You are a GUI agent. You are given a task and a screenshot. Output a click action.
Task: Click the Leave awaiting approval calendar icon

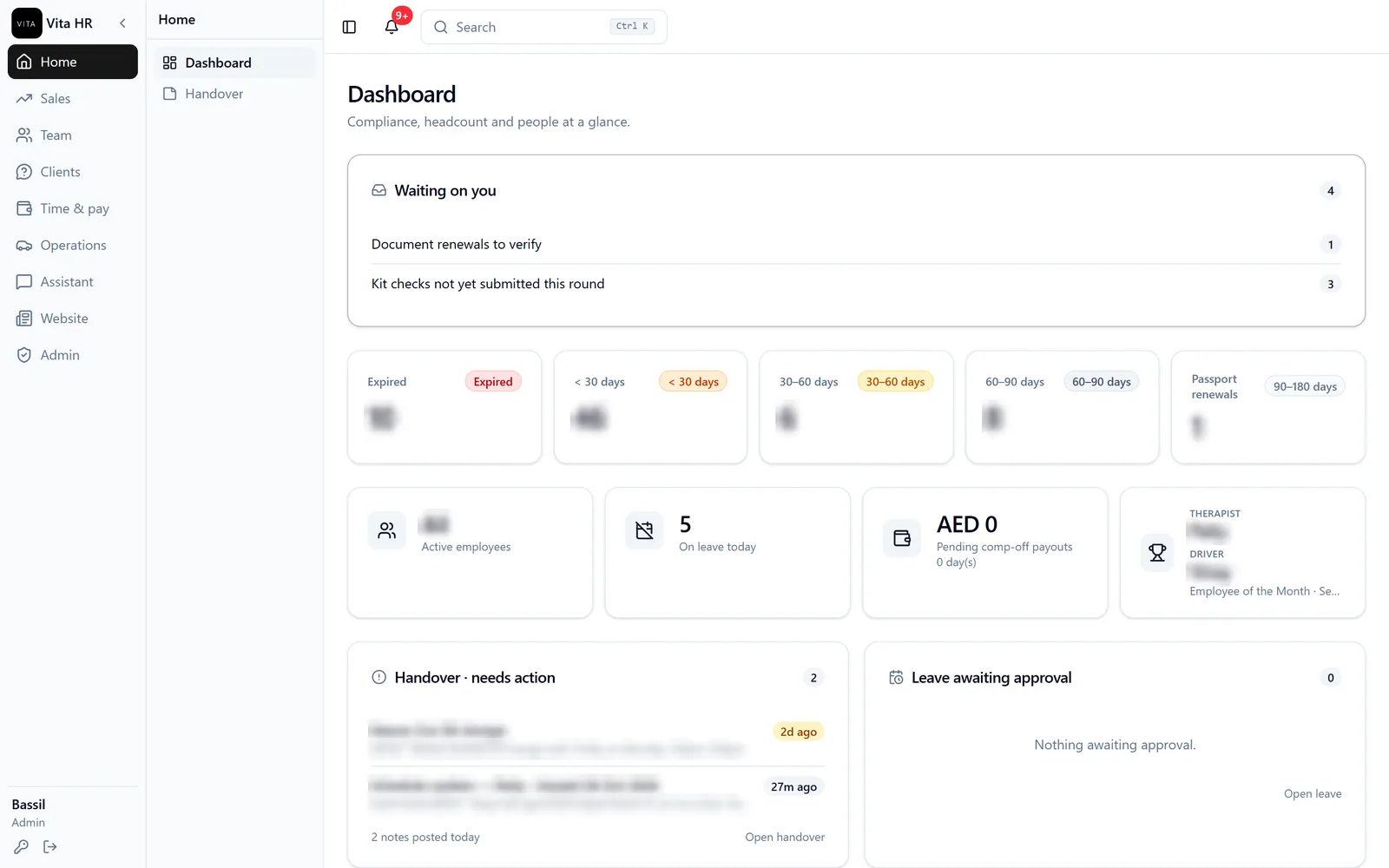(896, 677)
